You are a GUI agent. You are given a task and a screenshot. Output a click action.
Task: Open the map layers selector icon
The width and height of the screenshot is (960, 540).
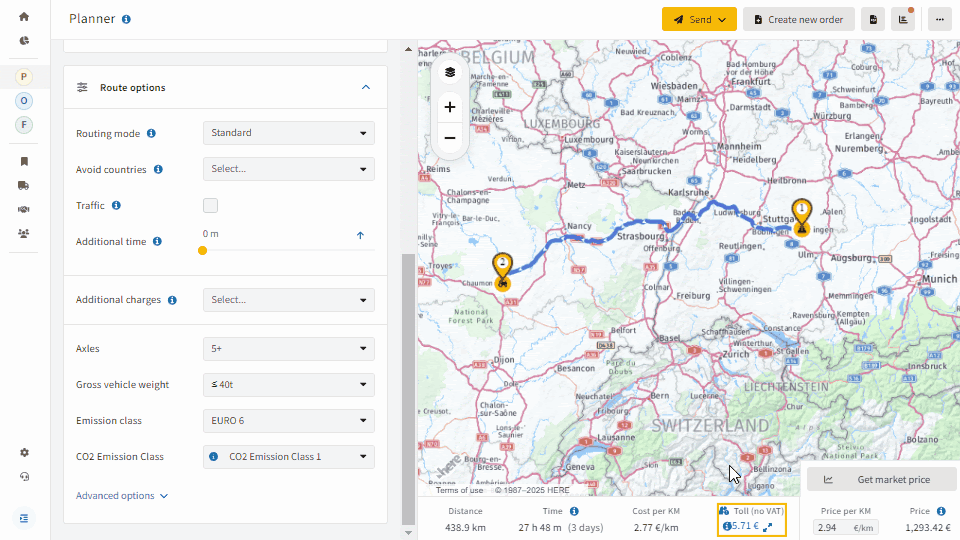450,72
